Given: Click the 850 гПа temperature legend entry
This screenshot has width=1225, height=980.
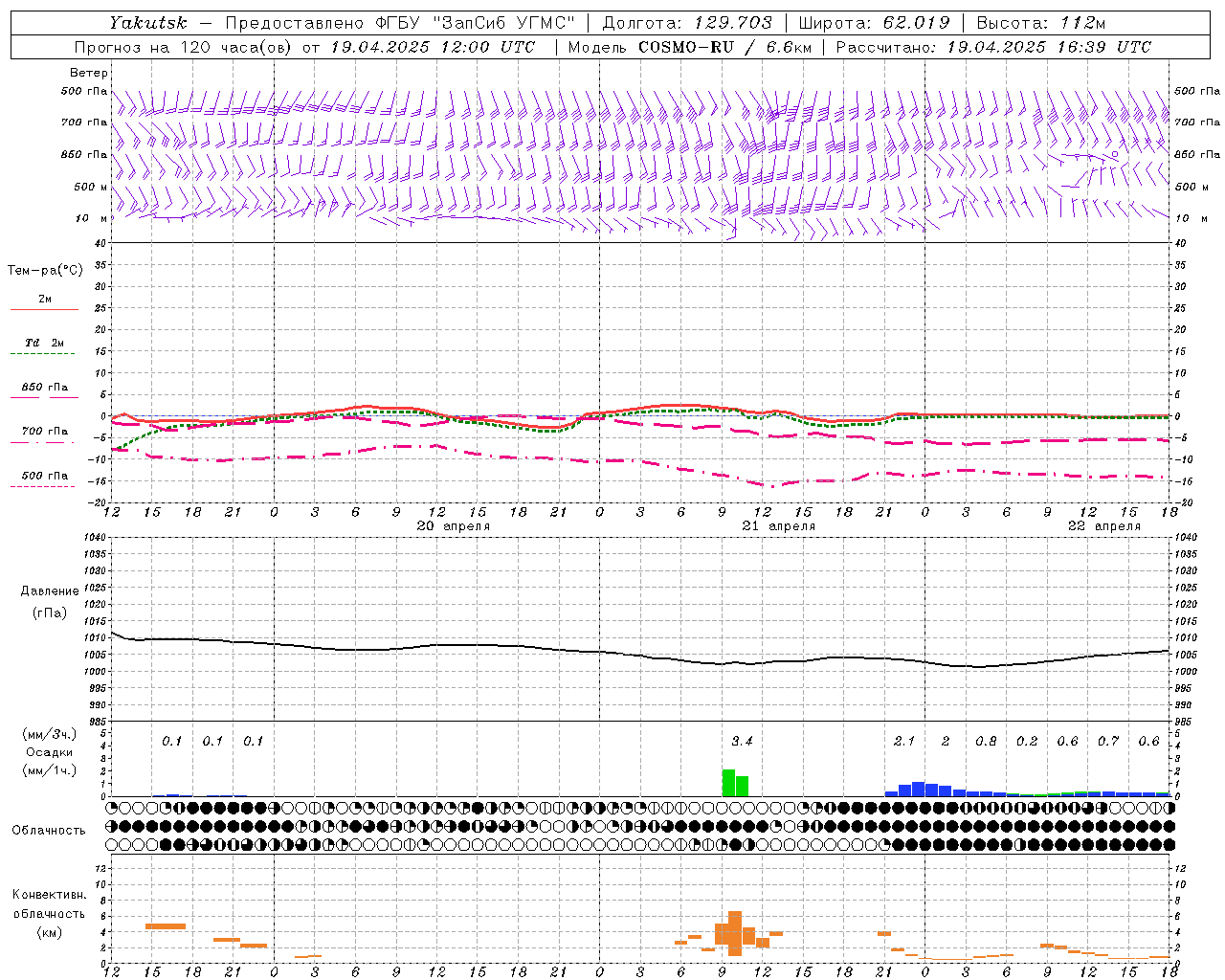Looking at the screenshot, I should tap(44, 388).
